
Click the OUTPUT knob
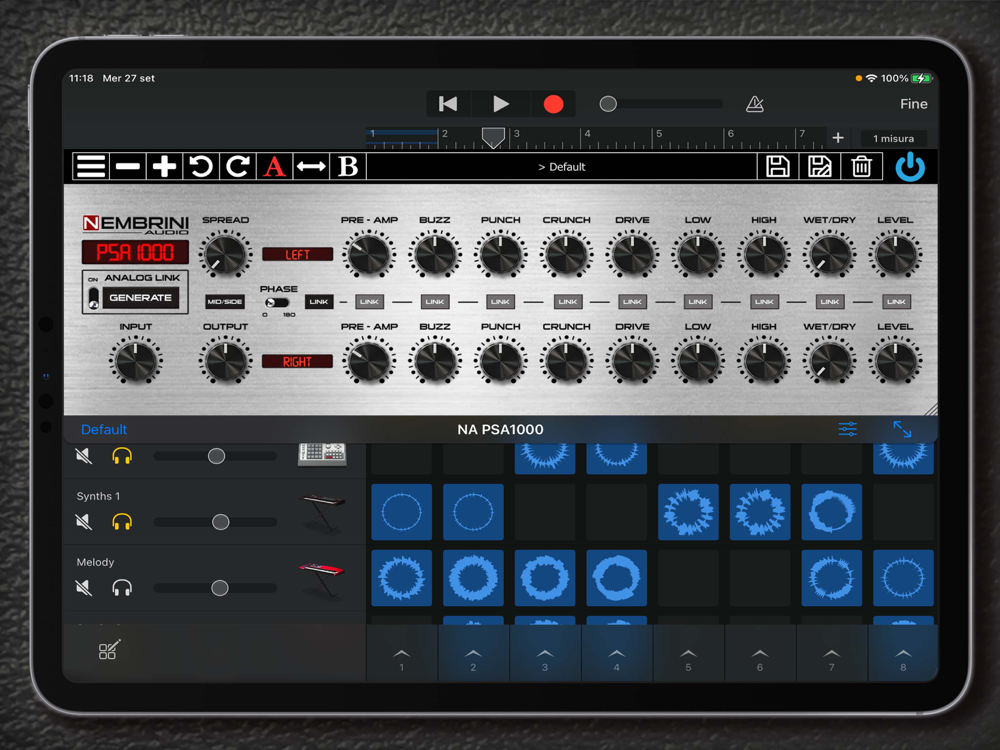pos(224,360)
